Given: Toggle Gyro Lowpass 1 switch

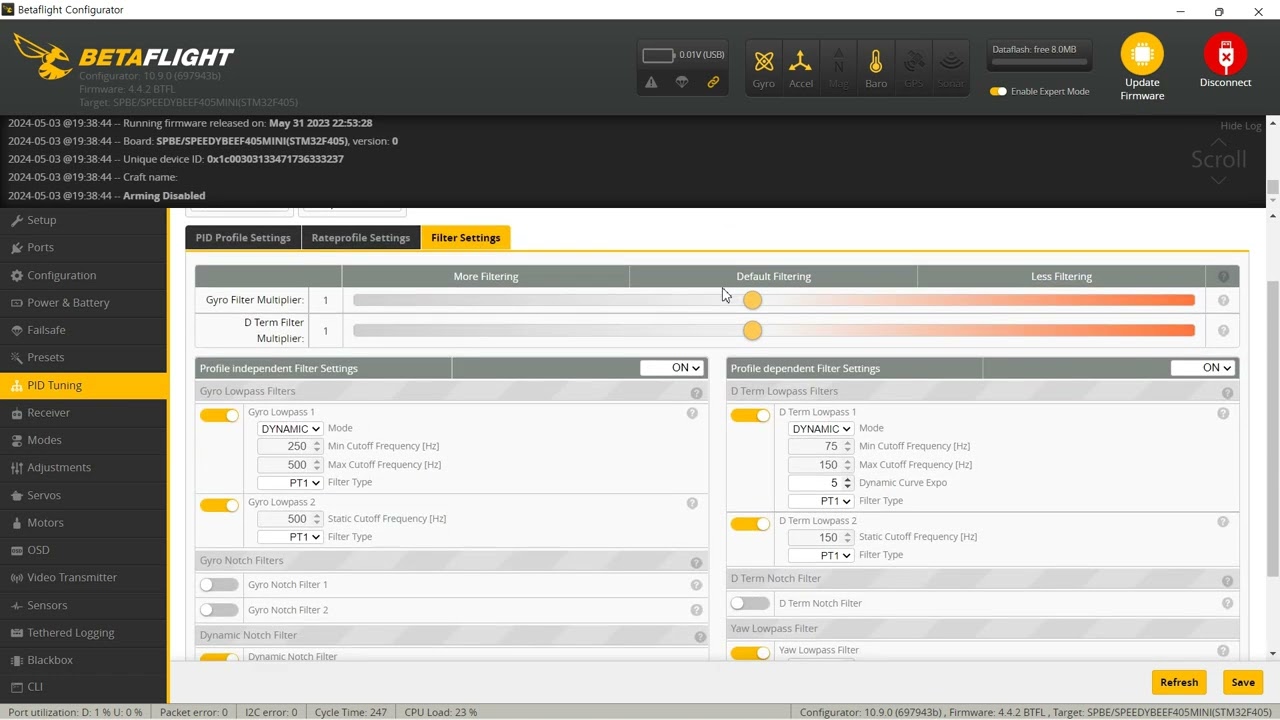Looking at the screenshot, I should tap(219, 415).
